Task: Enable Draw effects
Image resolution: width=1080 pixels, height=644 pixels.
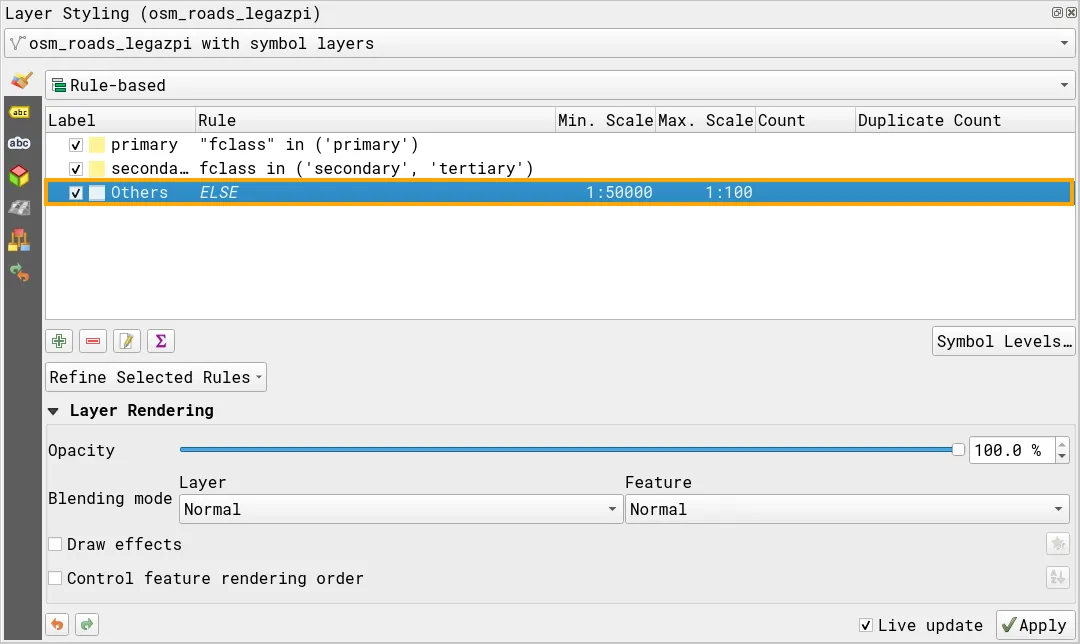Action: [x=56, y=544]
